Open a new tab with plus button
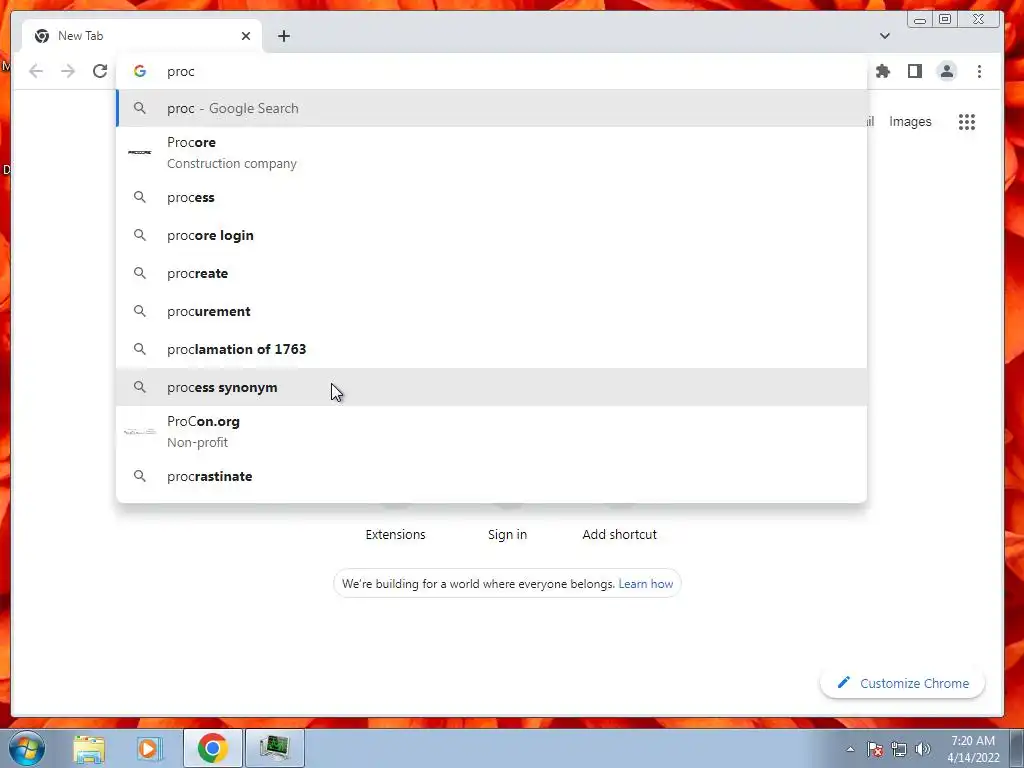 click(283, 36)
